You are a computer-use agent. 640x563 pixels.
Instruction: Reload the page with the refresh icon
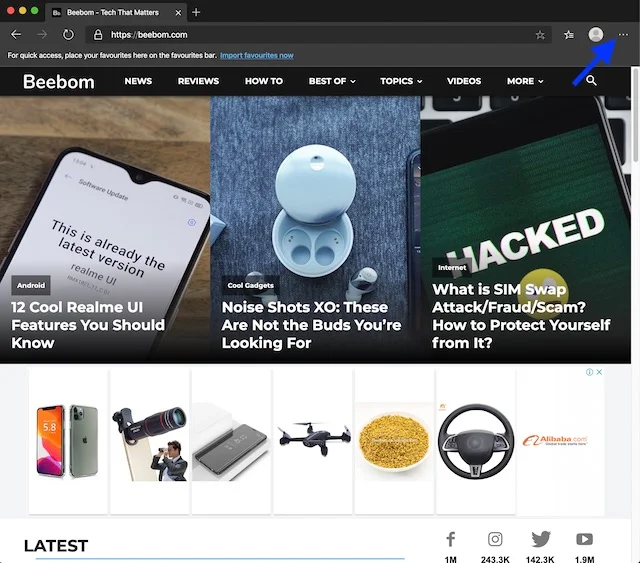point(68,35)
